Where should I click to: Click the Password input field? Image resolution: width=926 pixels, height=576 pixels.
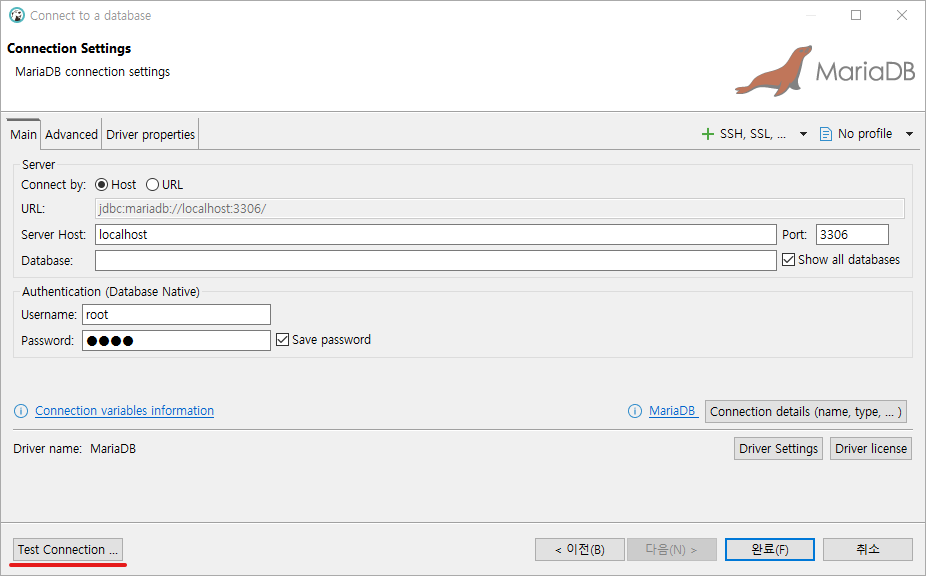[177, 341]
